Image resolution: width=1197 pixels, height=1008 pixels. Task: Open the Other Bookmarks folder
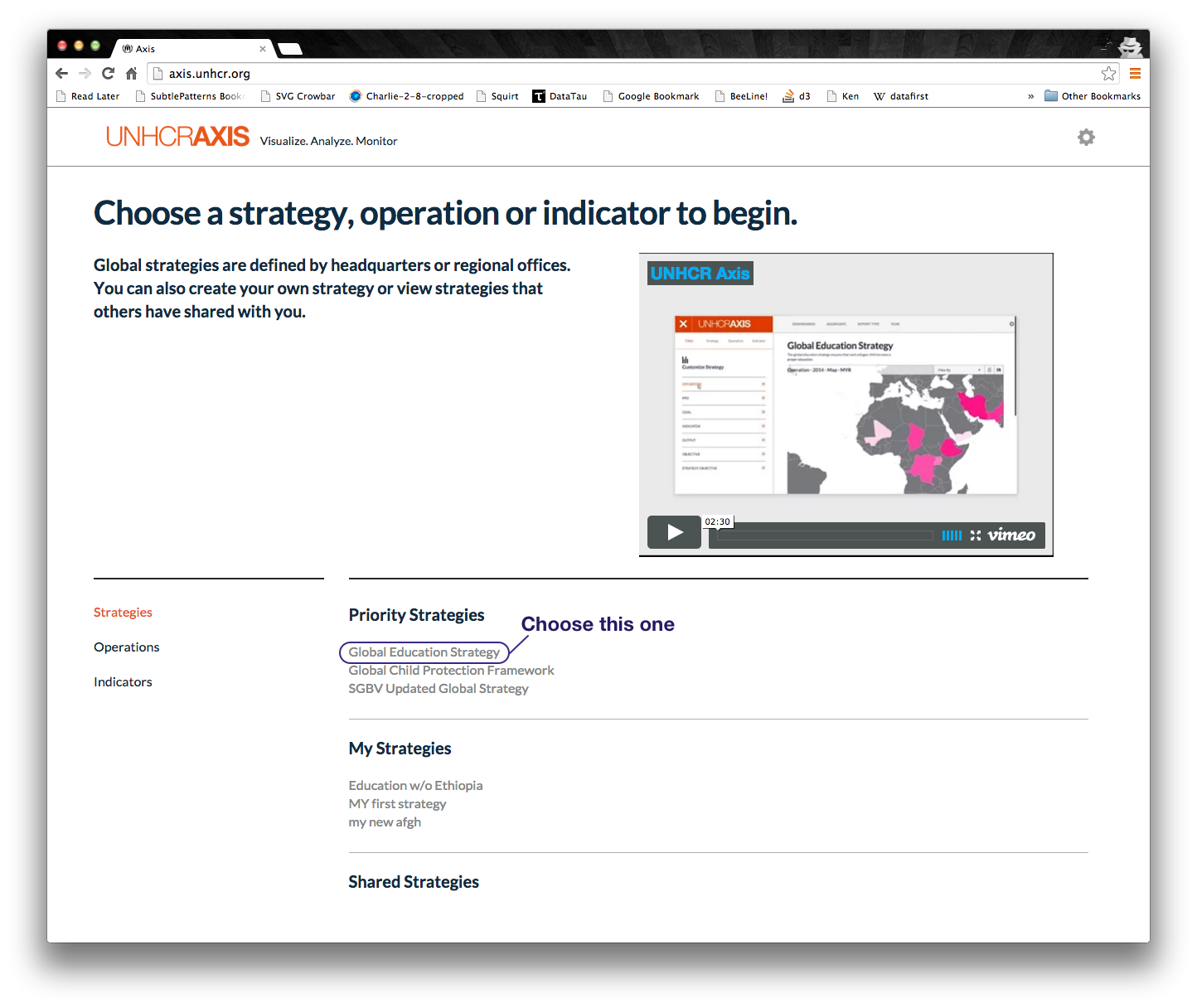coord(1093,96)
